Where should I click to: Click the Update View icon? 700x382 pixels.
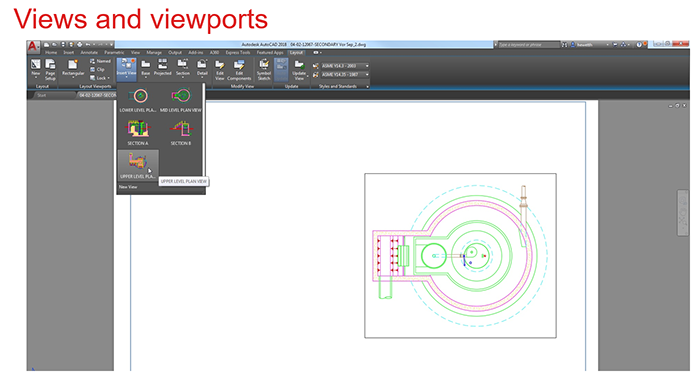(x=299, y=70)
